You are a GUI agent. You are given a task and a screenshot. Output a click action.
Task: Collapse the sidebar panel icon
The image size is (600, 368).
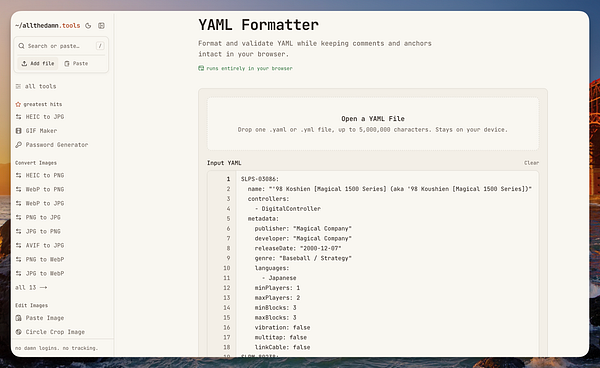101,26
